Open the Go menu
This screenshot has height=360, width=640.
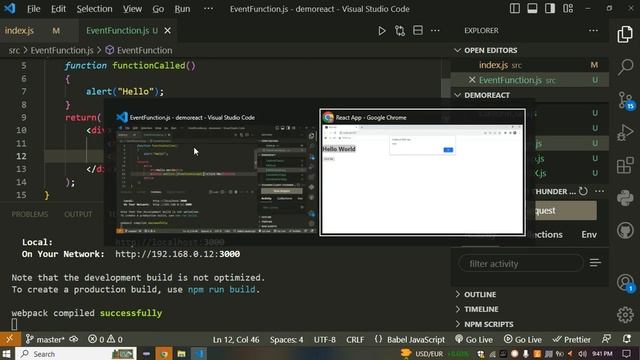tap(158, 9)
